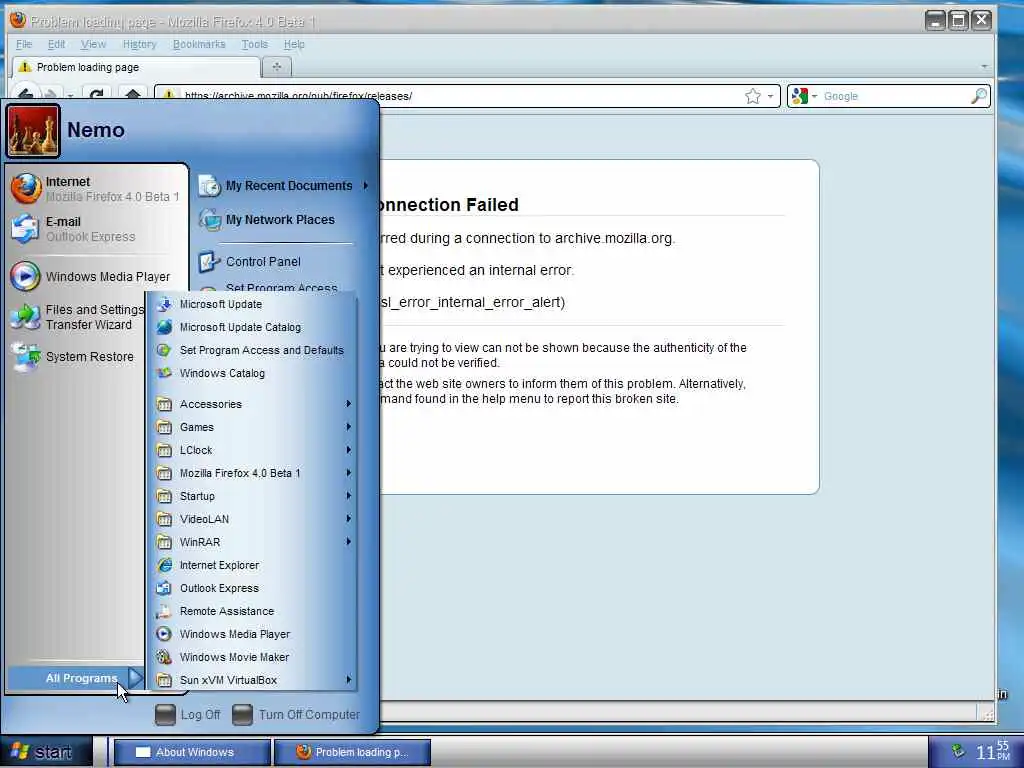
Task: Expand the WinRAR folder
Action: tap(251, 542)
